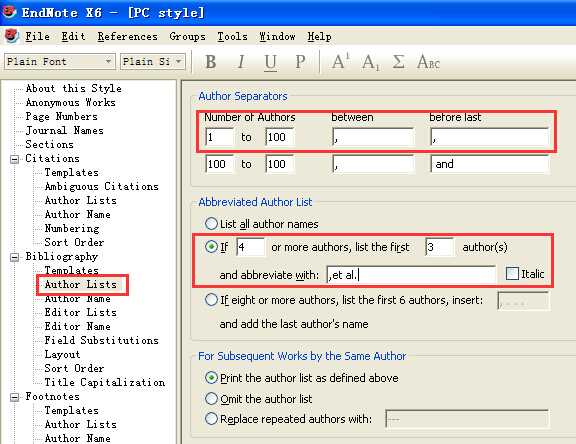This screenshot has width=576, height=444.
Task: Insert Symbol font with sigma button
Action: (x=399, y=62)
